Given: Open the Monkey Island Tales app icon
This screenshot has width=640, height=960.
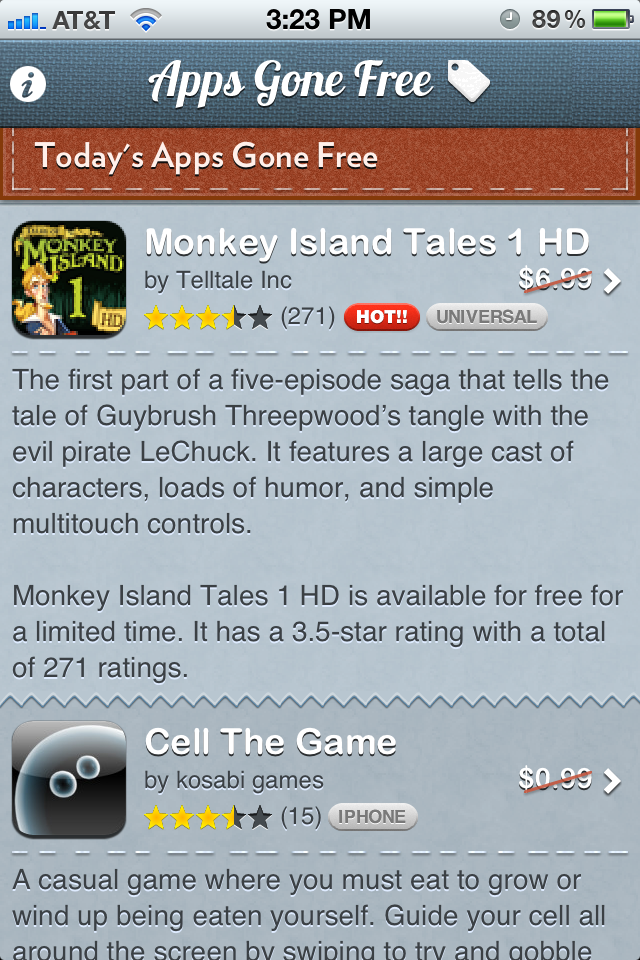Looking at the screenshot, I should click(69, 279).
